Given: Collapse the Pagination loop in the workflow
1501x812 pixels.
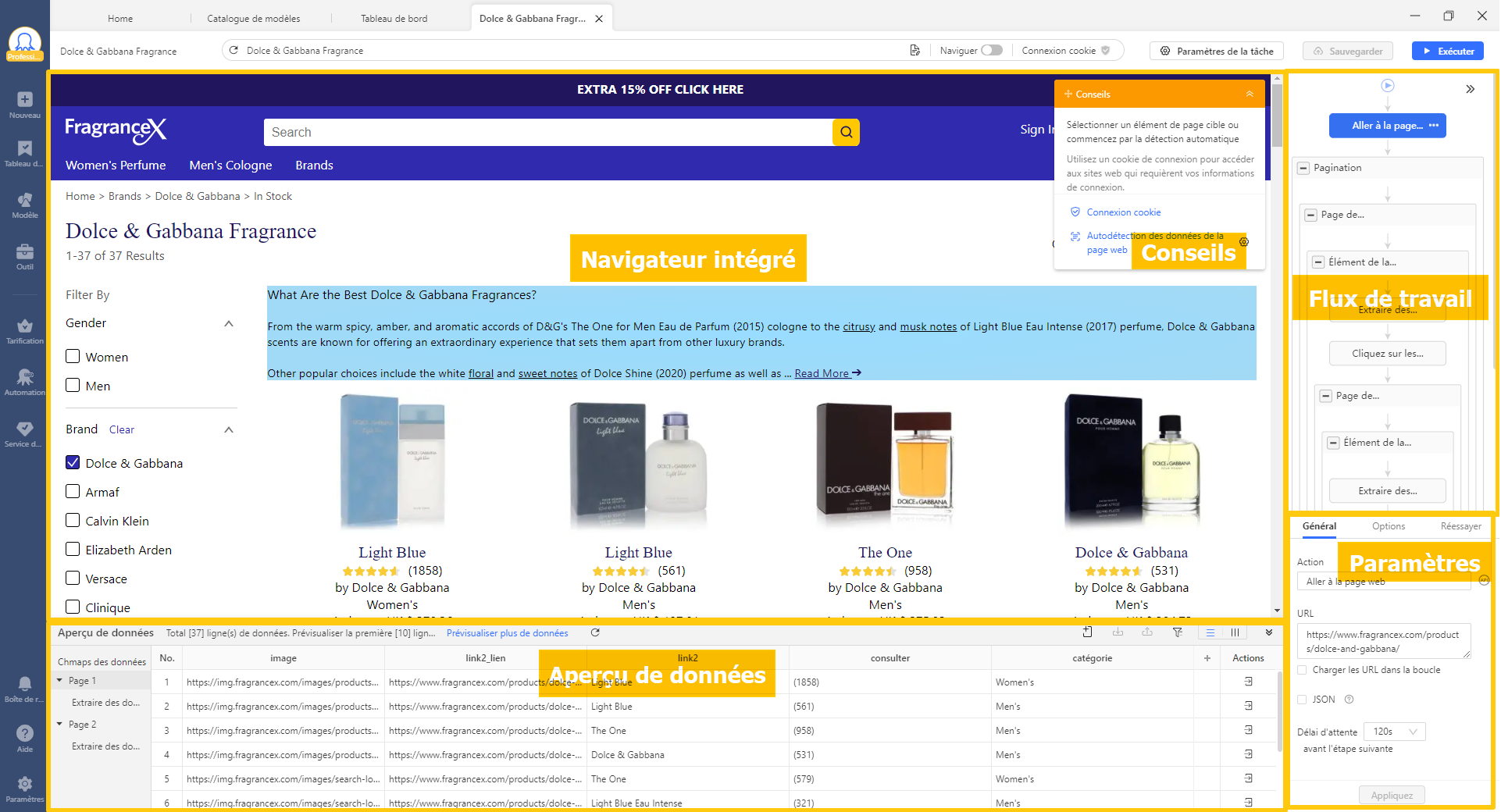Looking at the screenshot, I should coord(1303,168).
